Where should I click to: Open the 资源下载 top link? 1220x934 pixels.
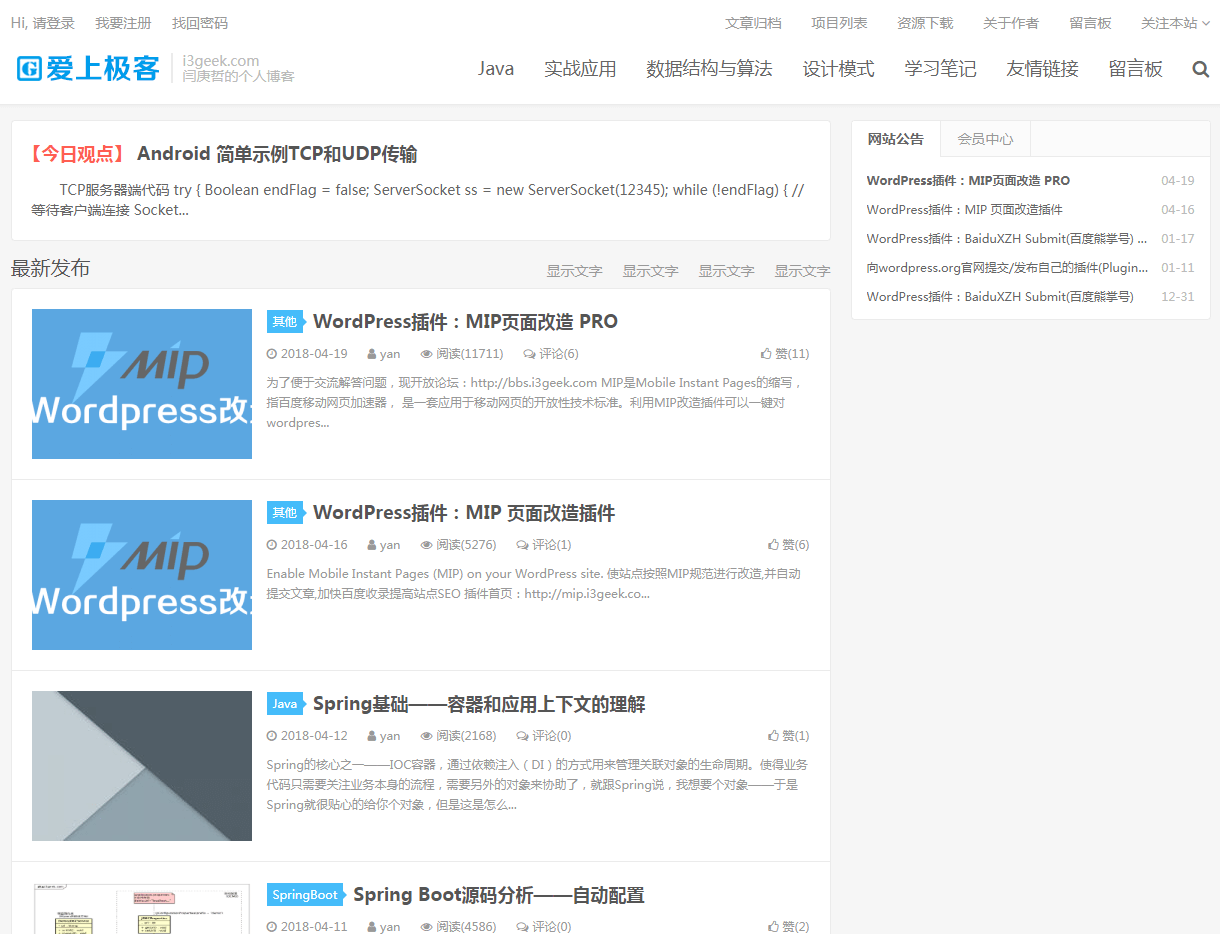point(925,23)
